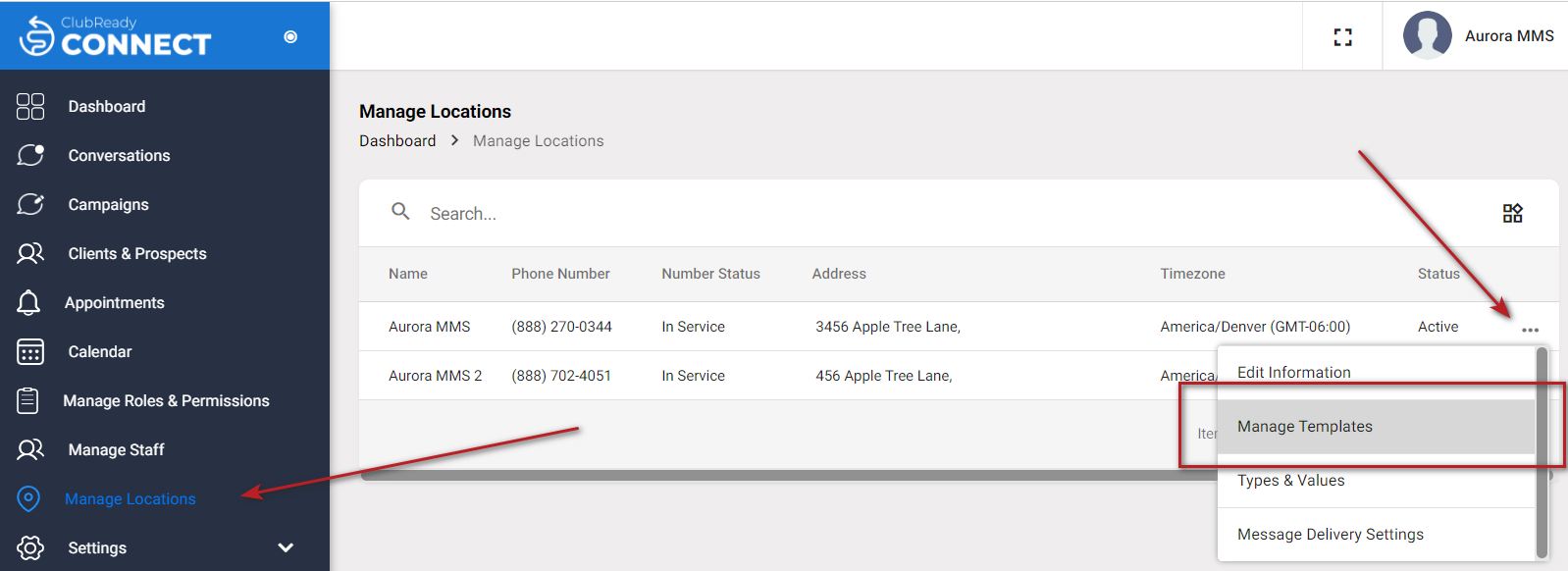
Task: Click the Aurora MMS name cell
Action: click(x=430, y=327)
